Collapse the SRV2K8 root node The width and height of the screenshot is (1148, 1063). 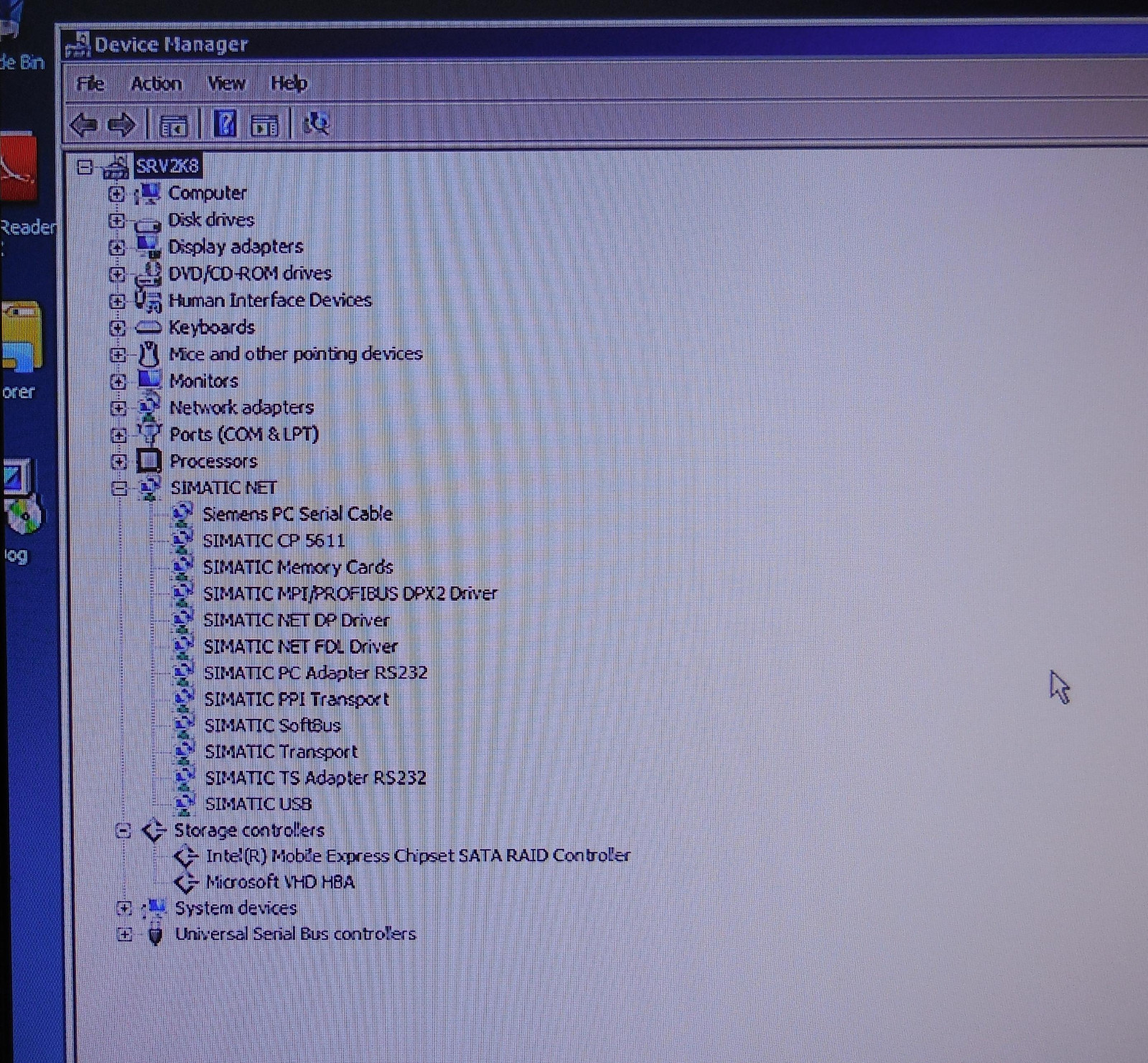pyautogui.click(x=85, y=167)
